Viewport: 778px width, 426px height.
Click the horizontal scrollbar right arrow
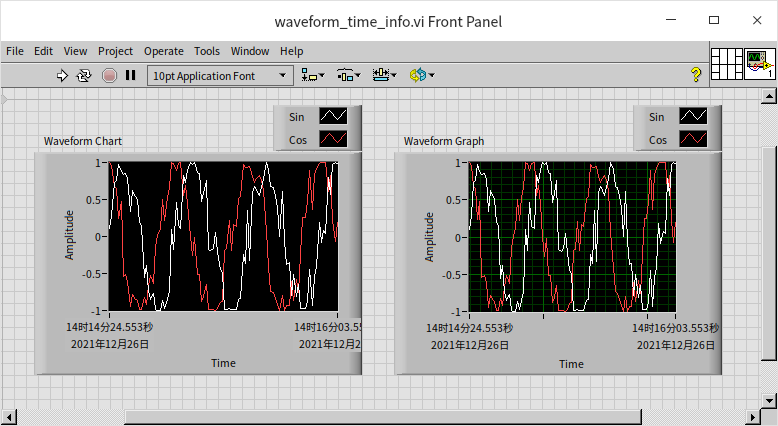point(753,417)
